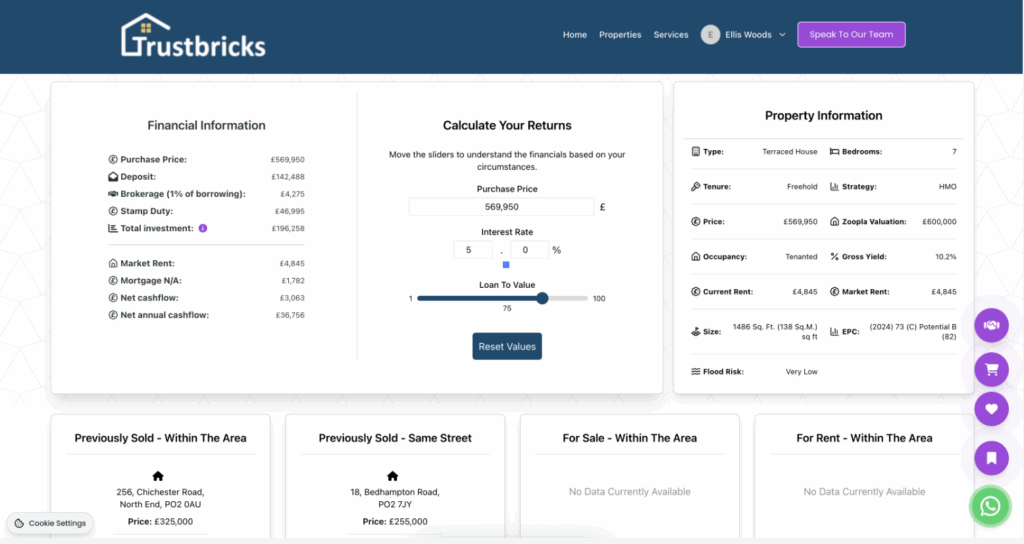The image size is (1024, 544).
Task: Click the 'E' user avatar
Action: [711, 34]
